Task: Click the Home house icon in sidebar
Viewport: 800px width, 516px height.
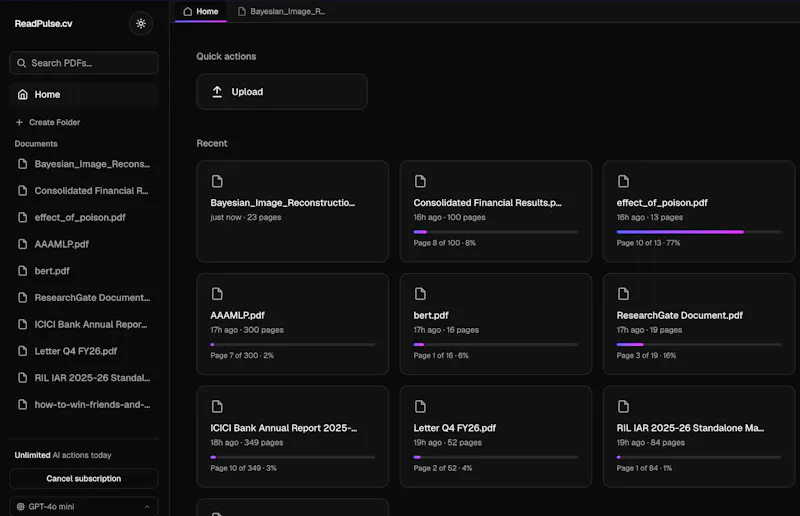Action: (x=22, y=94)
